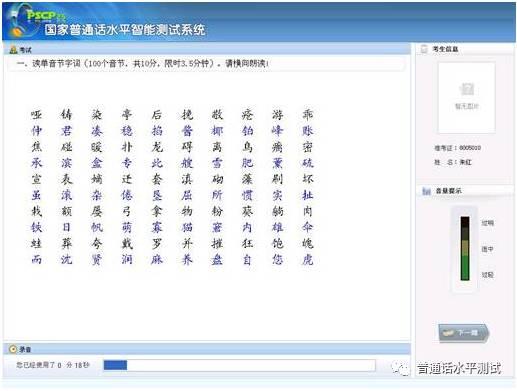
Task: Click the 准考证 number text
Action: click(457, 148)
